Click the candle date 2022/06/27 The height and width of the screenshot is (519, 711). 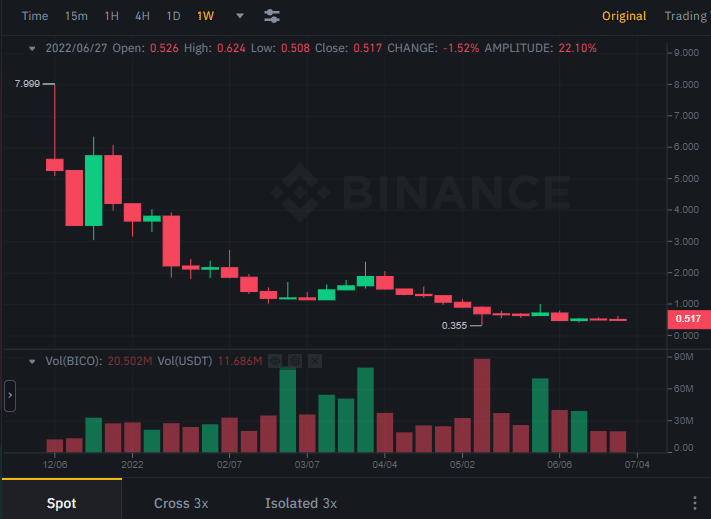click(x=76, y=48)
